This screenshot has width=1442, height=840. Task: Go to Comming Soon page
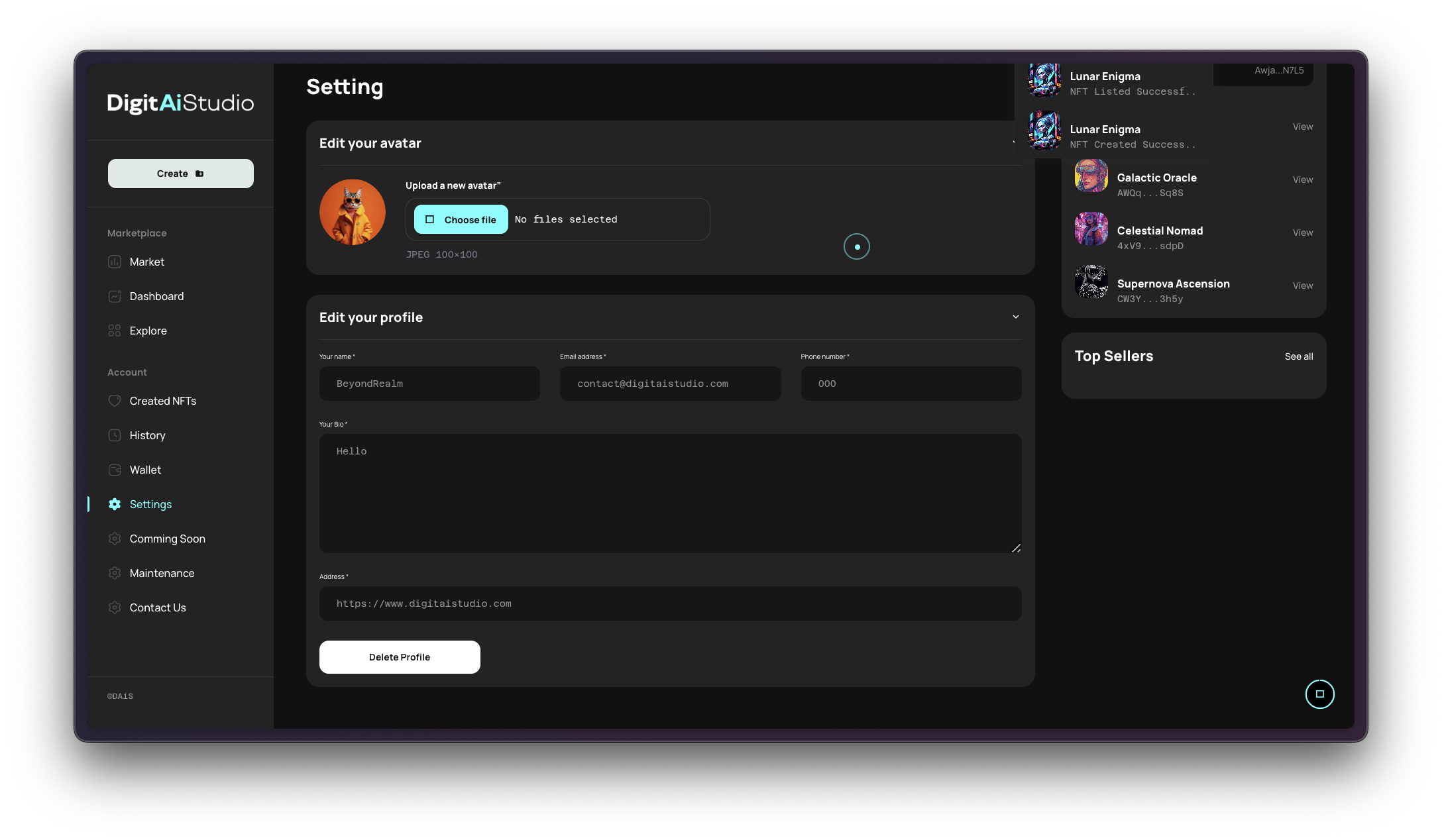coord(167,539)
